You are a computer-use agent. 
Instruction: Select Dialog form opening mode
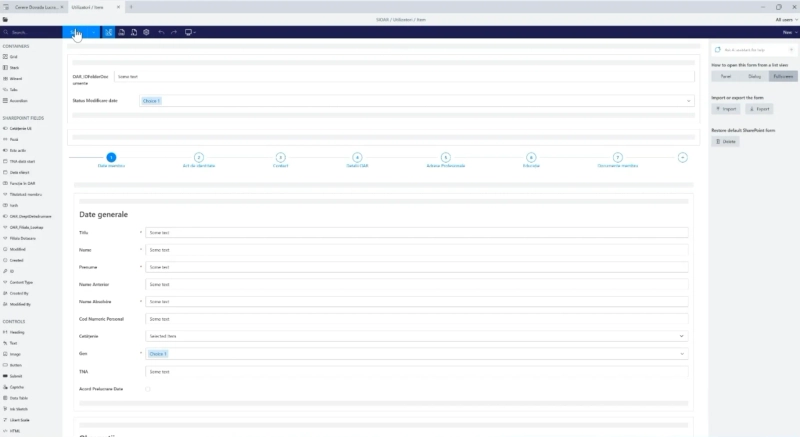click(x=754, y=76)
